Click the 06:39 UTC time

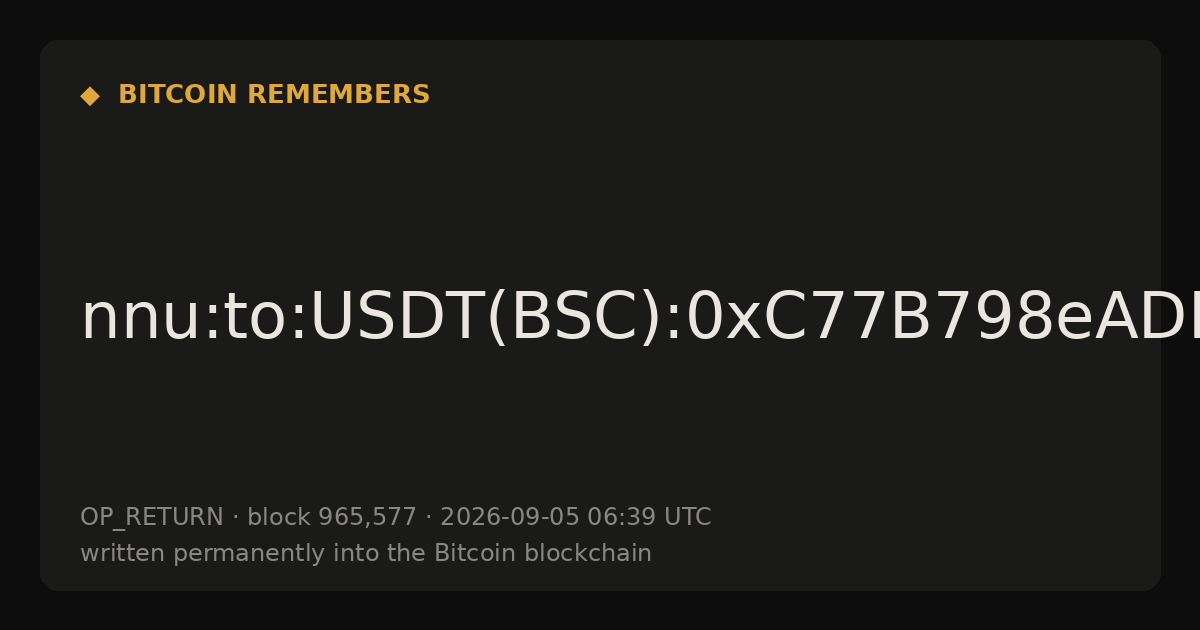[649, 518]
